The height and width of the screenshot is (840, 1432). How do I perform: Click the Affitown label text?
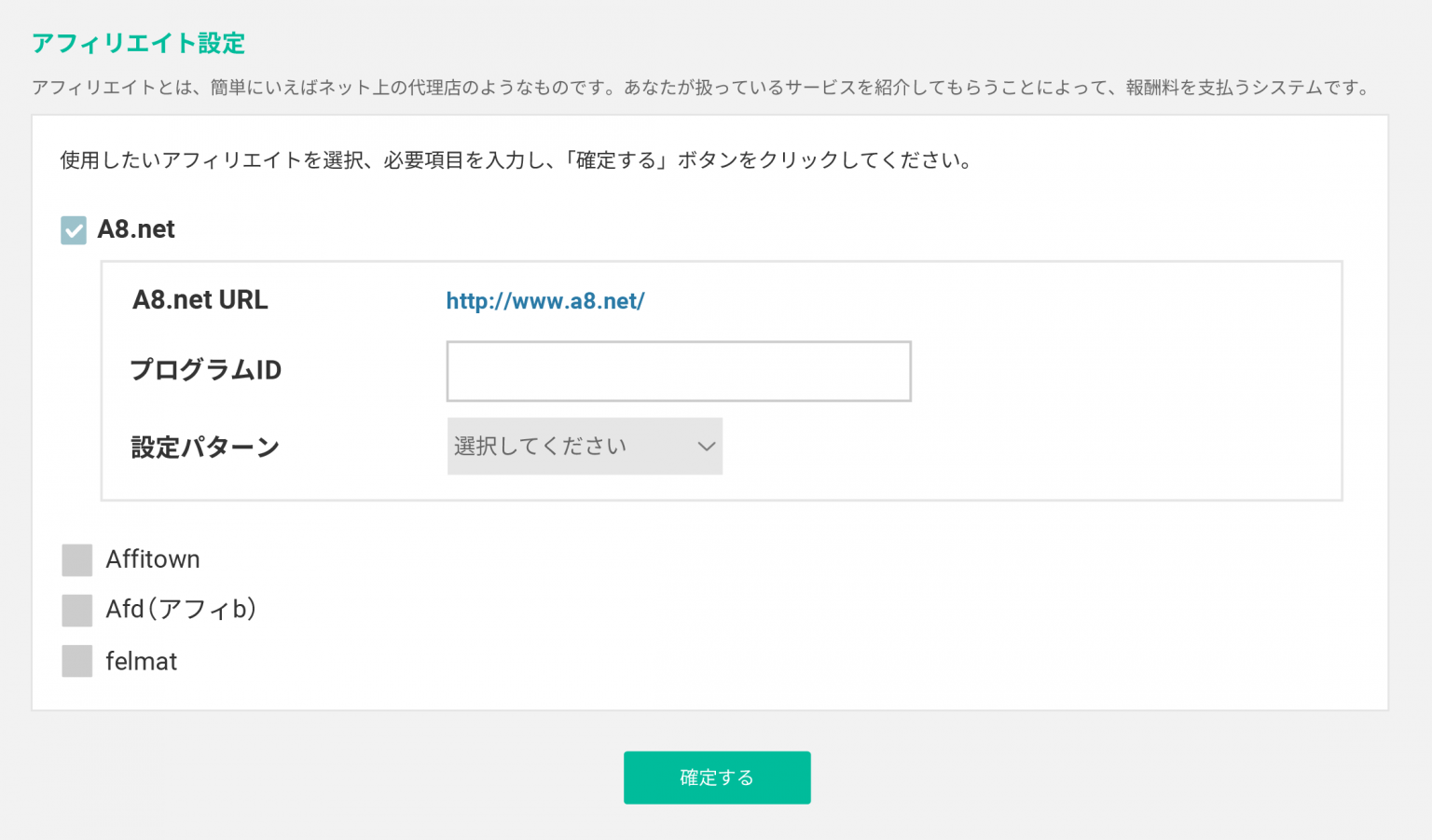(153, 559)
